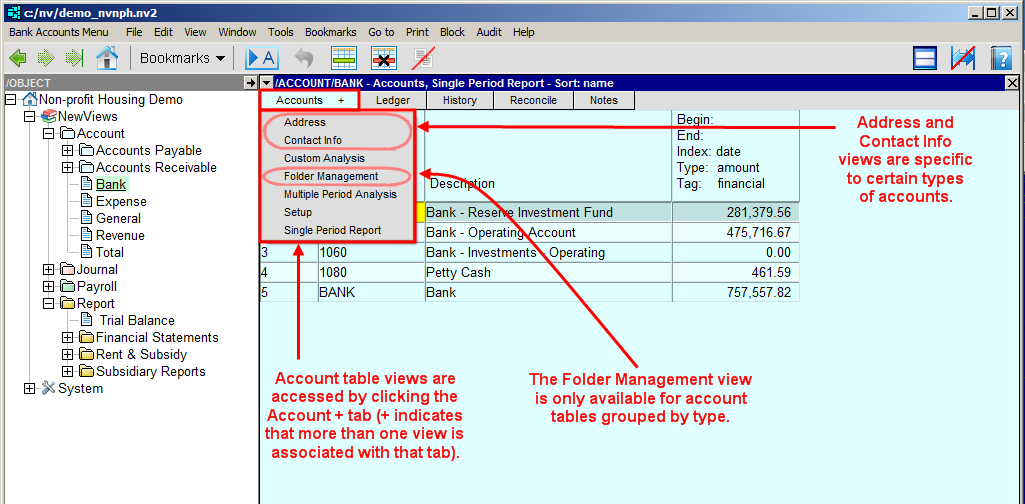The image size is (1025, 504).
Task: Collapse the Account folder in tree
Action: click(x=49, y=134)
